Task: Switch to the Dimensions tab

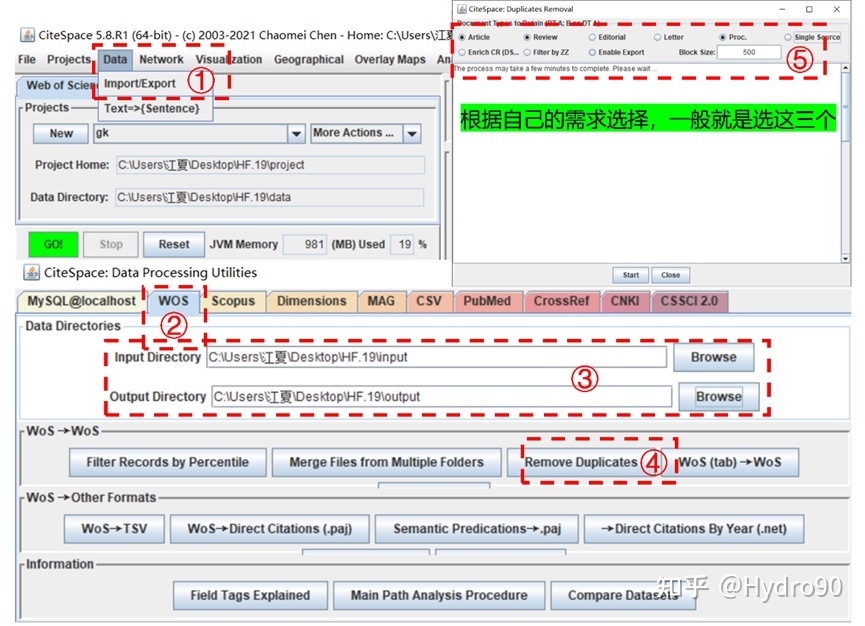Action: (312, 301)
